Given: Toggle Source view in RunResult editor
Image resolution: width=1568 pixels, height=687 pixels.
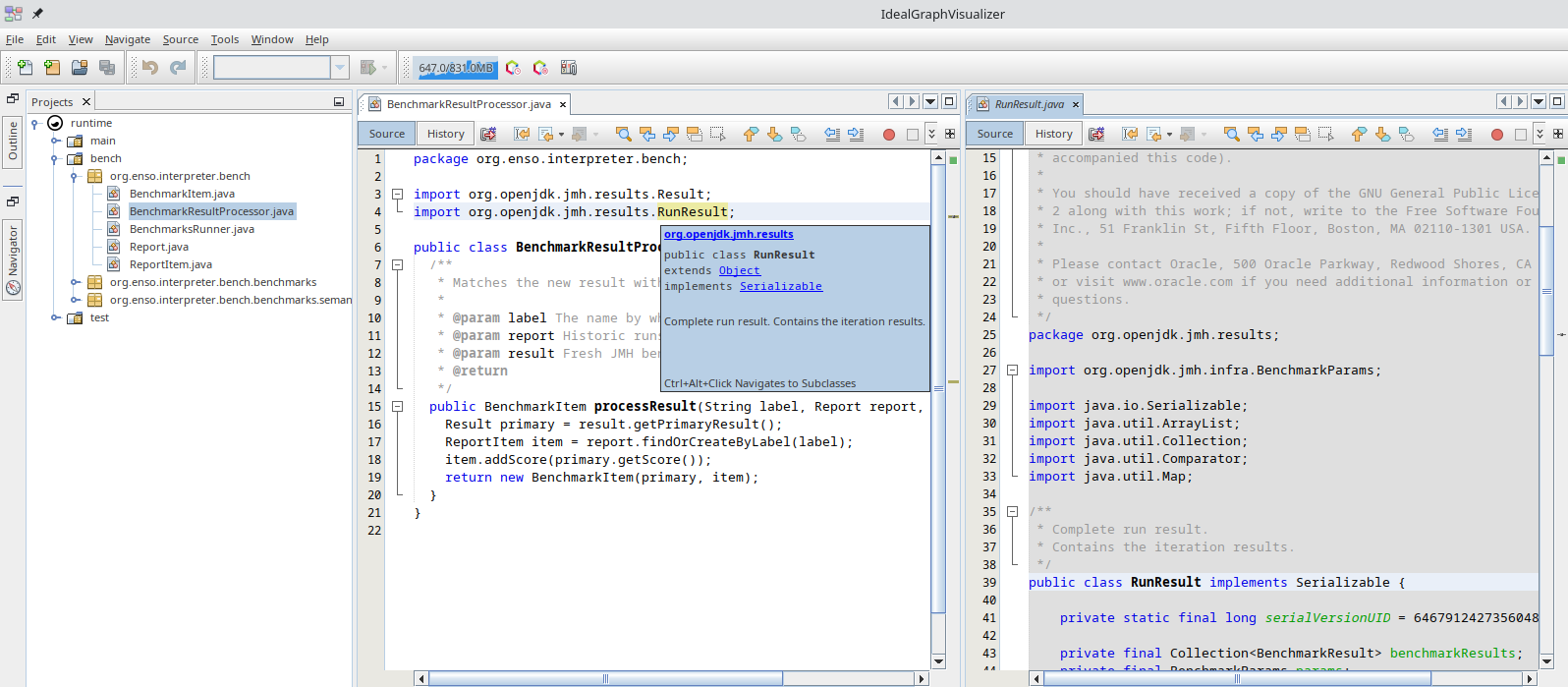Looking at the screenshot, I should coord(995,134).
